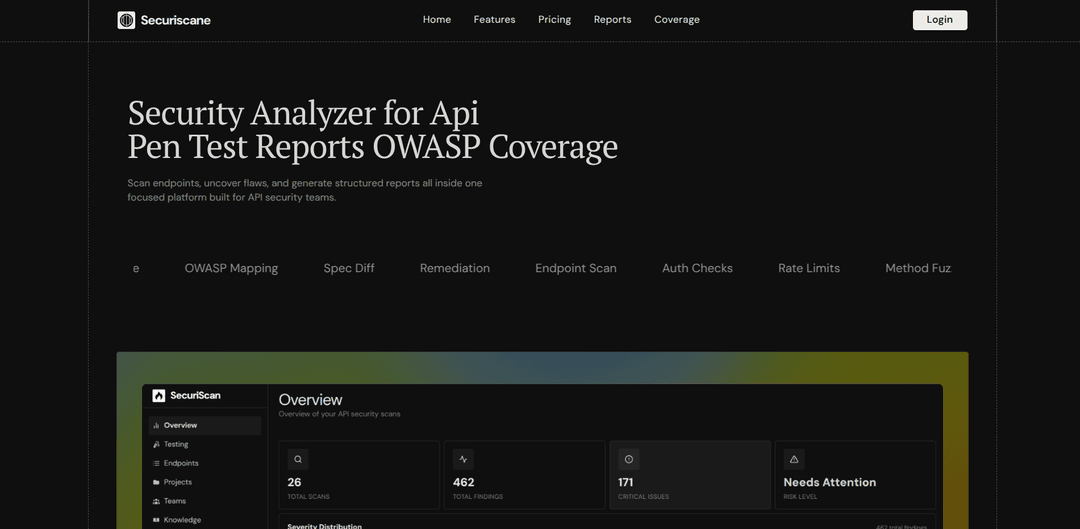1080x529 pixels.
Task: Open the Testing section in sidebar
Action: (x=176, y=444)
